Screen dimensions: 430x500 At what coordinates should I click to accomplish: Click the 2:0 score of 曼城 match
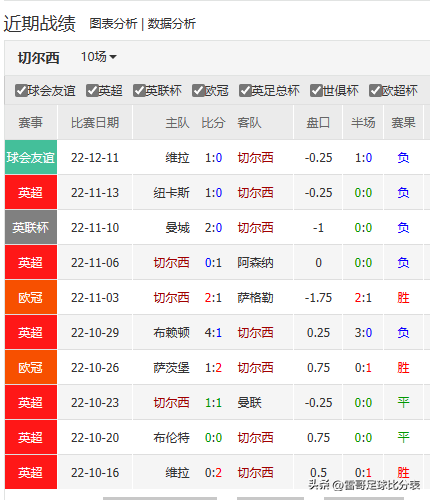[213, 228]
